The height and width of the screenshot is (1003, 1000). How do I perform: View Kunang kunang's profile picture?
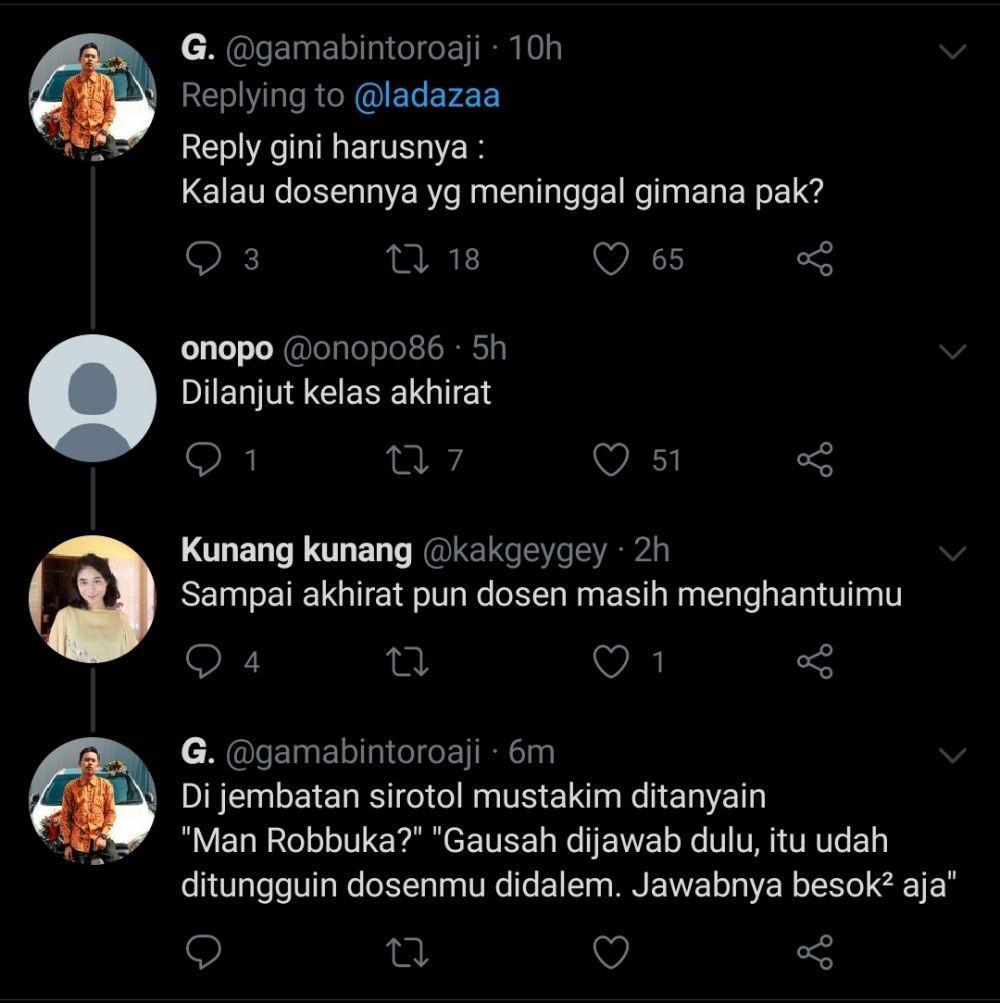click(92, 599)
